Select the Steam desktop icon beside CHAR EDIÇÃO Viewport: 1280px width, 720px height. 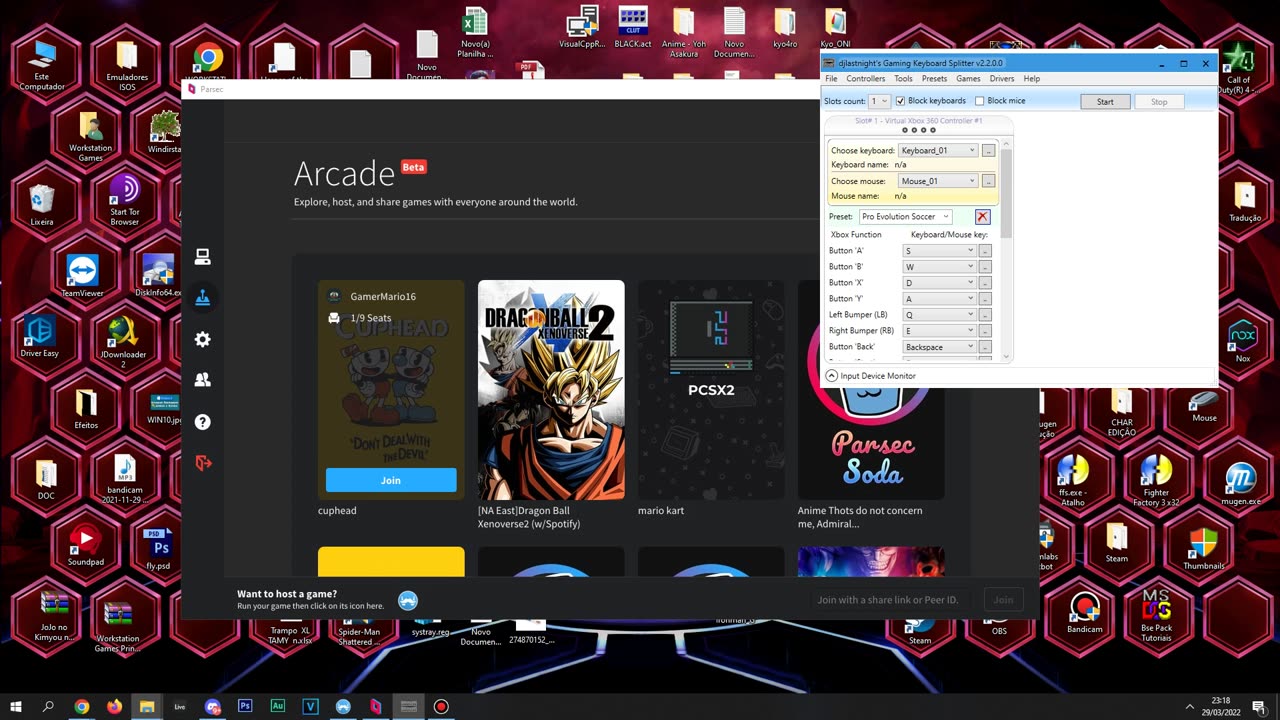tap(1117, 543)
